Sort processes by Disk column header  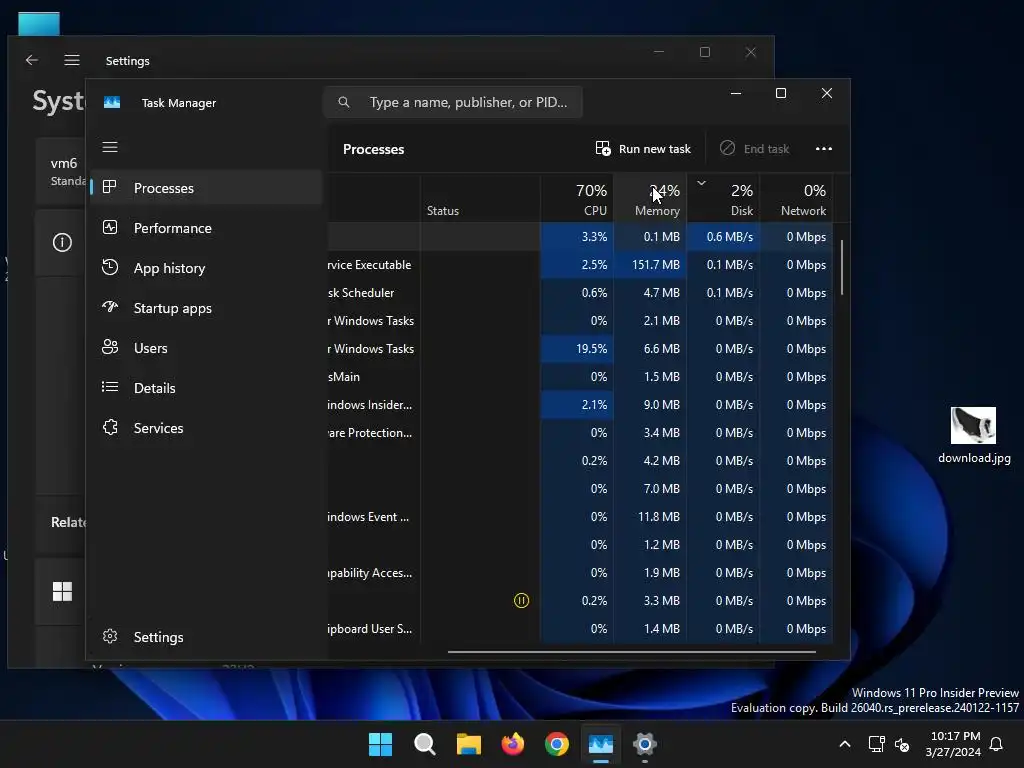click(723, 199)
